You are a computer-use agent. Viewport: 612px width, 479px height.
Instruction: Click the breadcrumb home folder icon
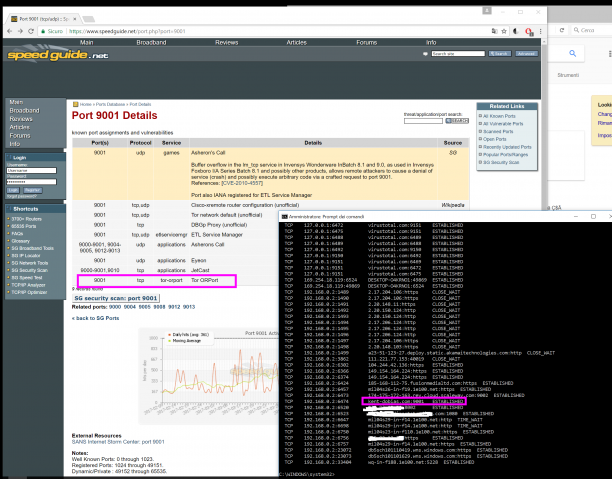click(x=76, y=104)
